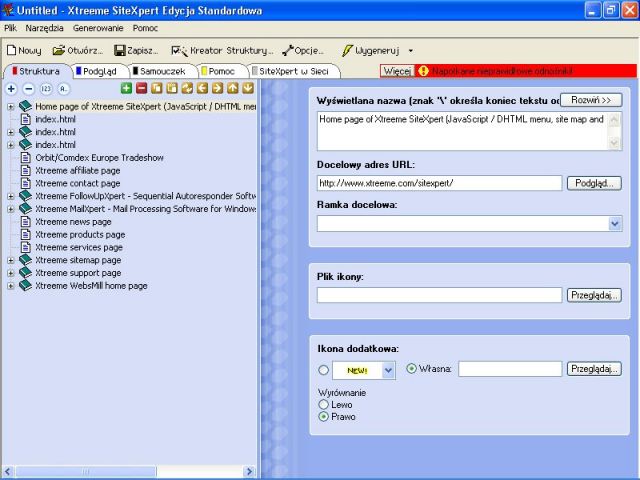Select the Własna custom icon radio button
Viewport: 640px width, 480px height.
coord(411,369)
